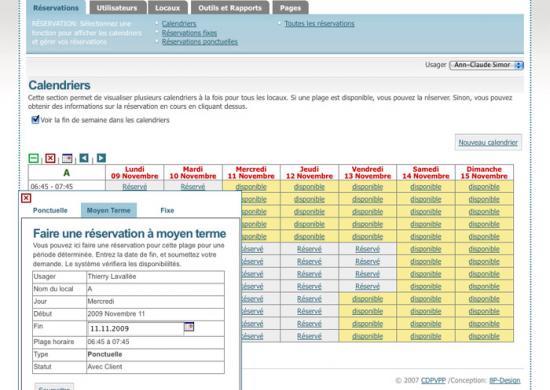Open the Outils et Rapports tab
This screenshot has width=550, height=390.
tap(230, 8)
